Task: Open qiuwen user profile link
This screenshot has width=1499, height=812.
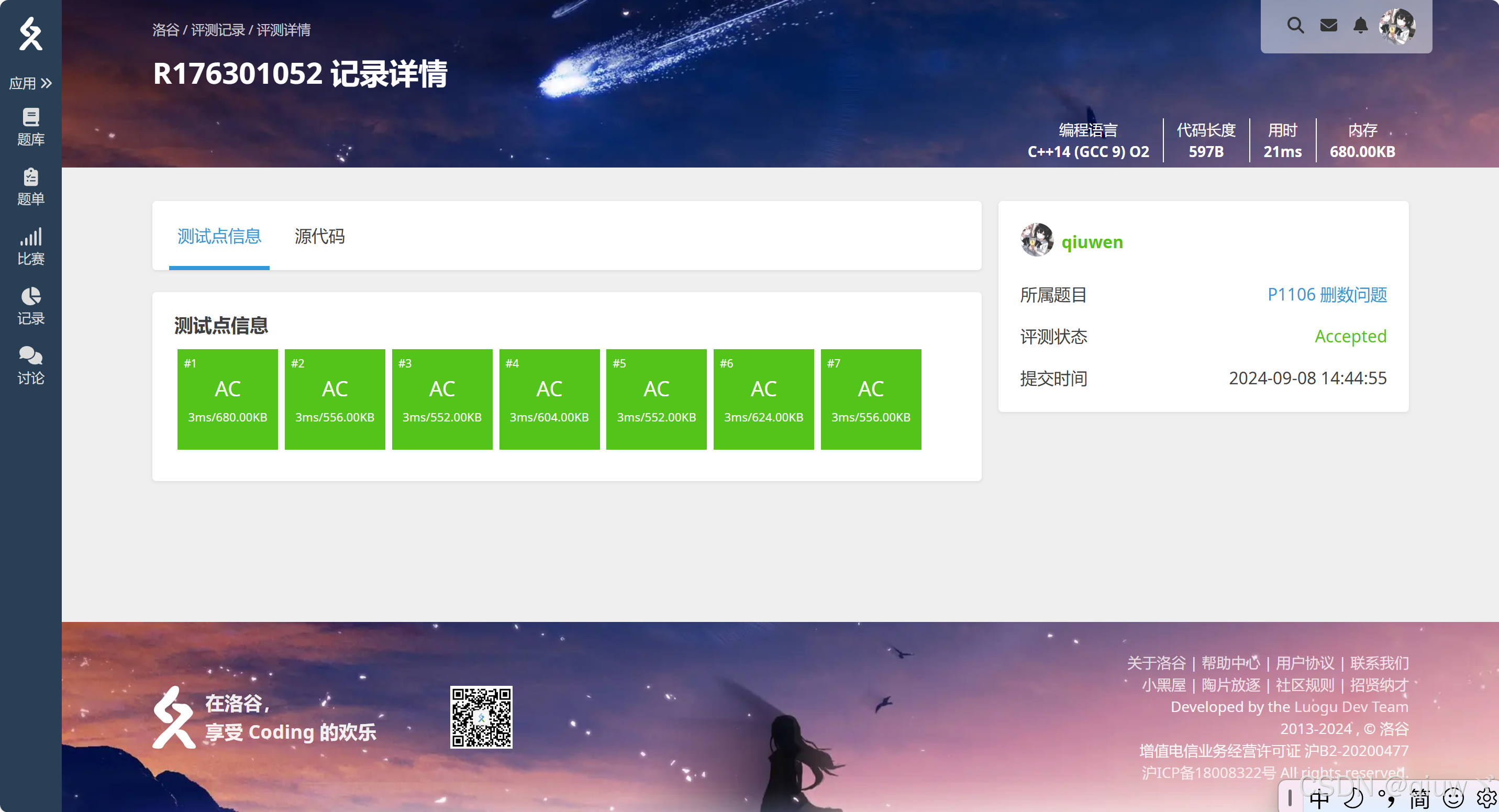Action: 1092,242
